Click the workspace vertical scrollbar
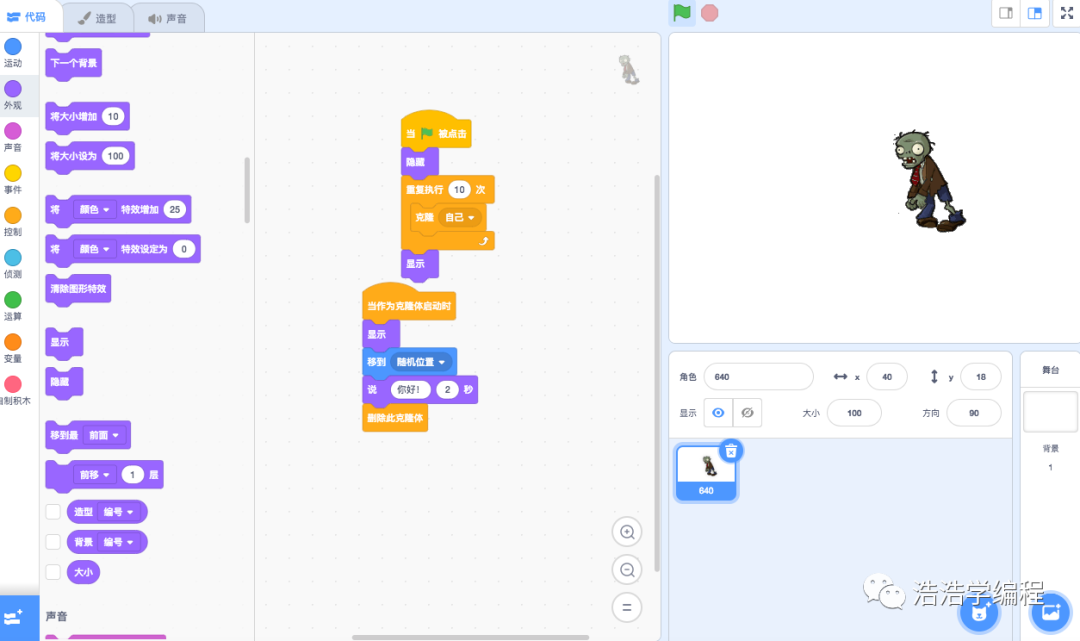The image size is (1080, 641). 657,373
